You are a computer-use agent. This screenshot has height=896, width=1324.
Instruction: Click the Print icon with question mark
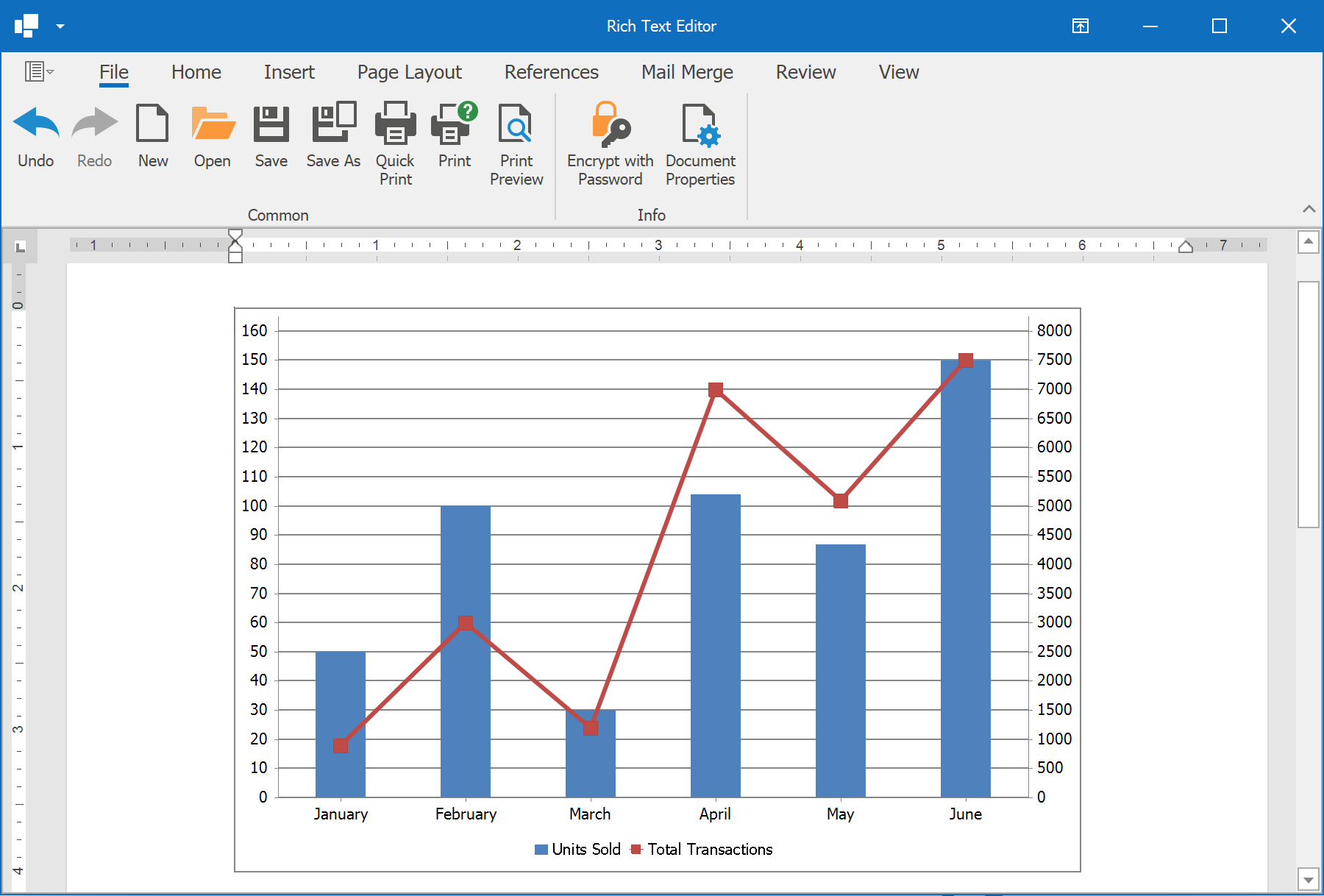(x=454, y=124)
